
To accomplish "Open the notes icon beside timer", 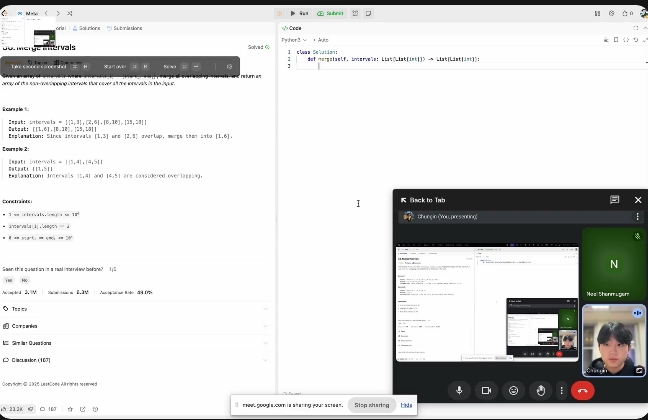I will [x=368, y=14].
